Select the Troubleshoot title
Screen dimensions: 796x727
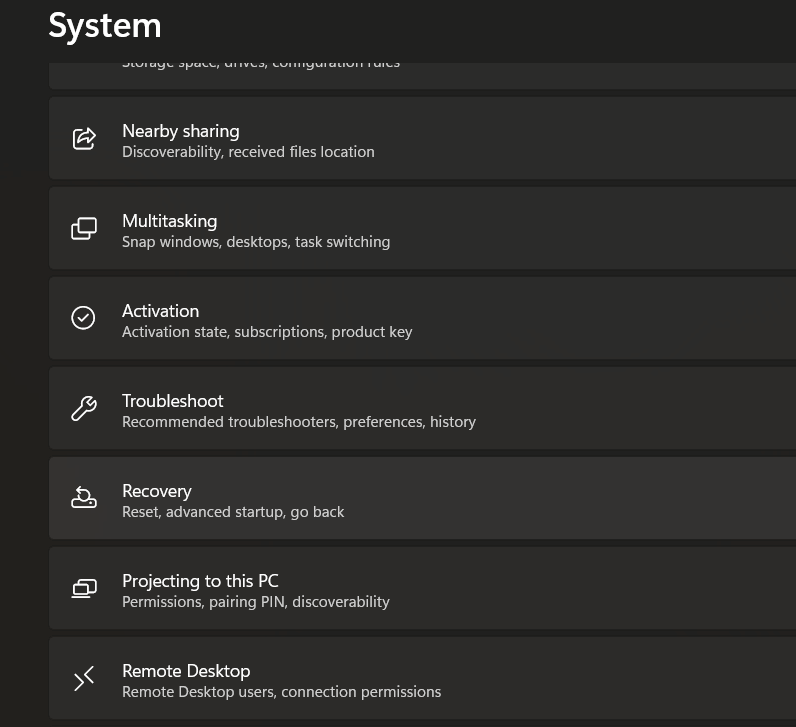172,401
